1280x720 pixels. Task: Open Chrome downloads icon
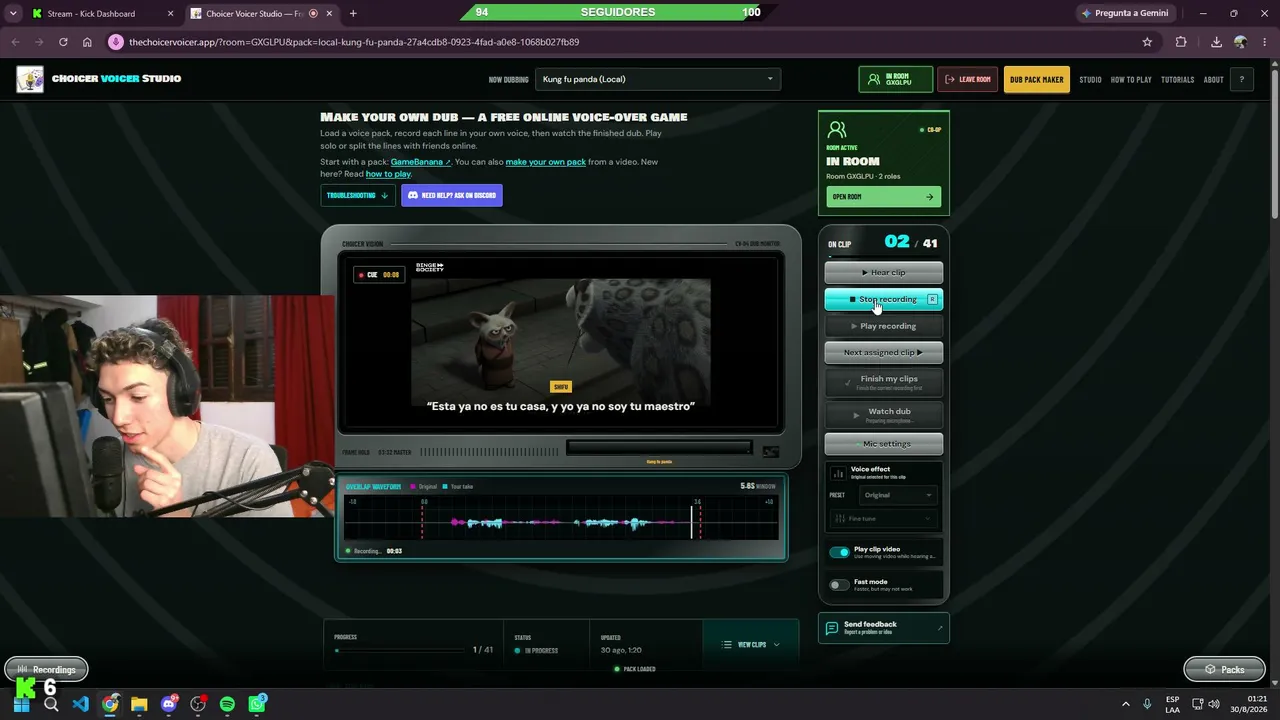click(1216, 42)
